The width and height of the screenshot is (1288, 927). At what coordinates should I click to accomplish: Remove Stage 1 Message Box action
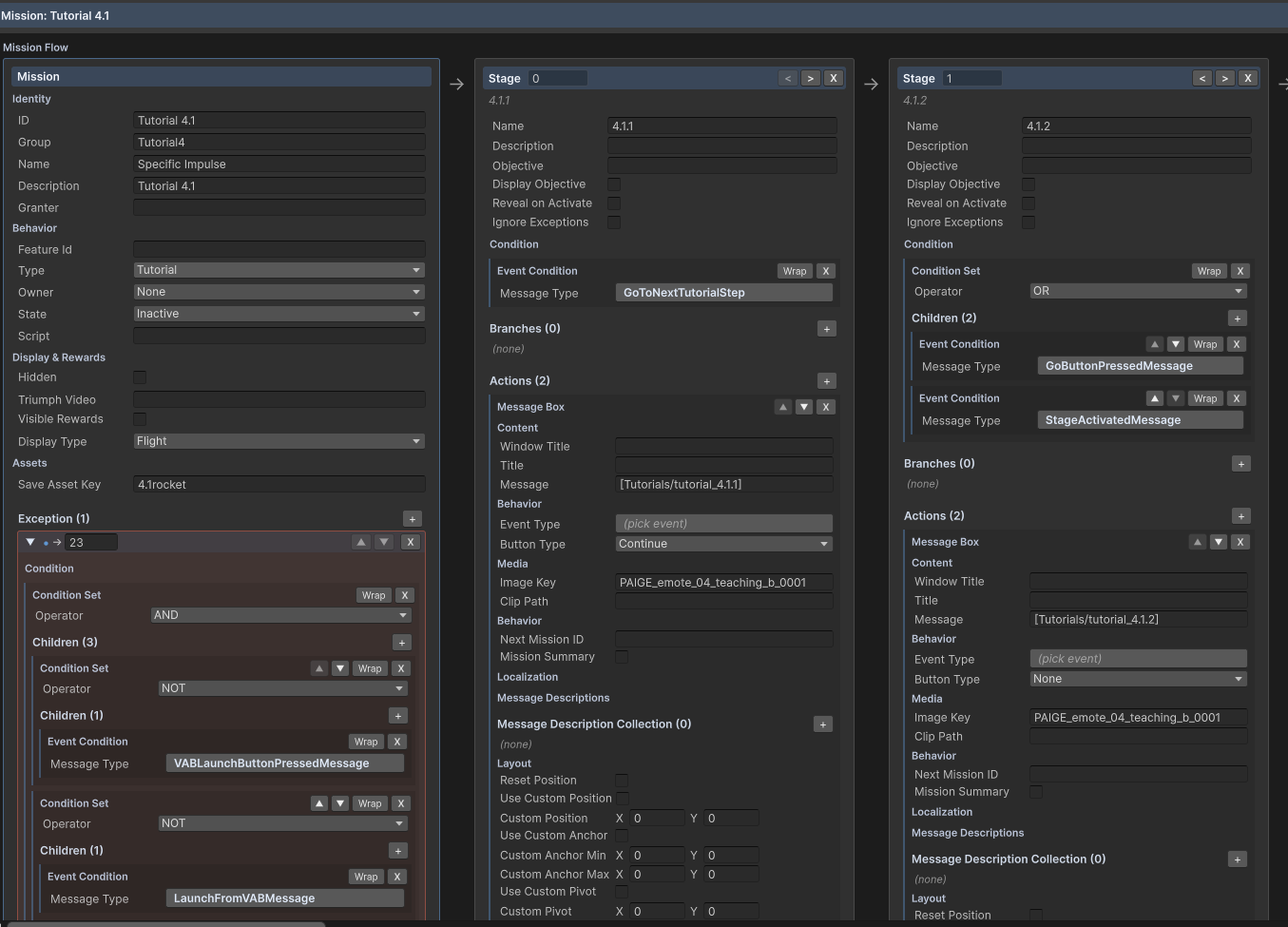(1240, 542)
